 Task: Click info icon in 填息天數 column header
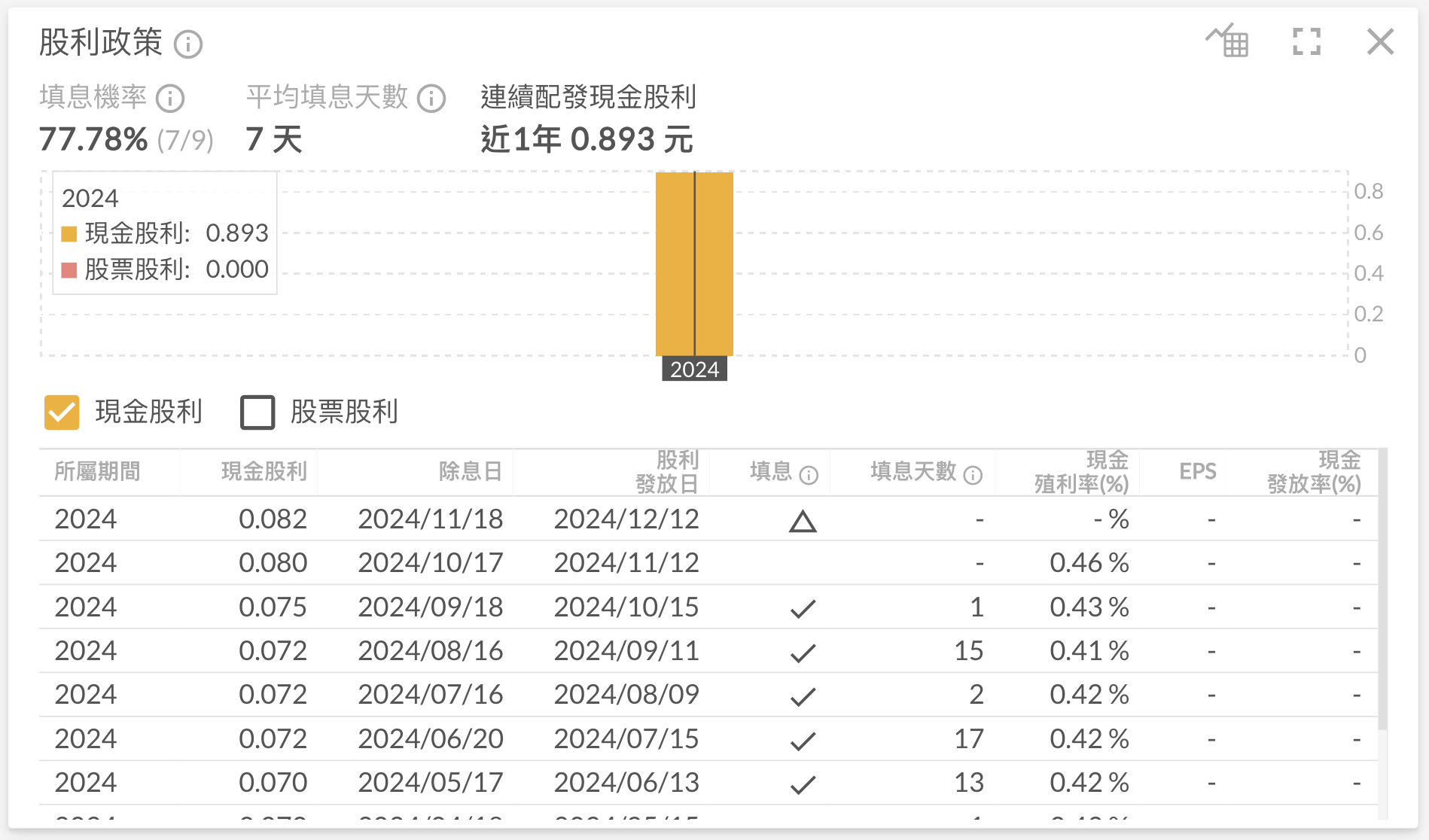pos(973,476)
